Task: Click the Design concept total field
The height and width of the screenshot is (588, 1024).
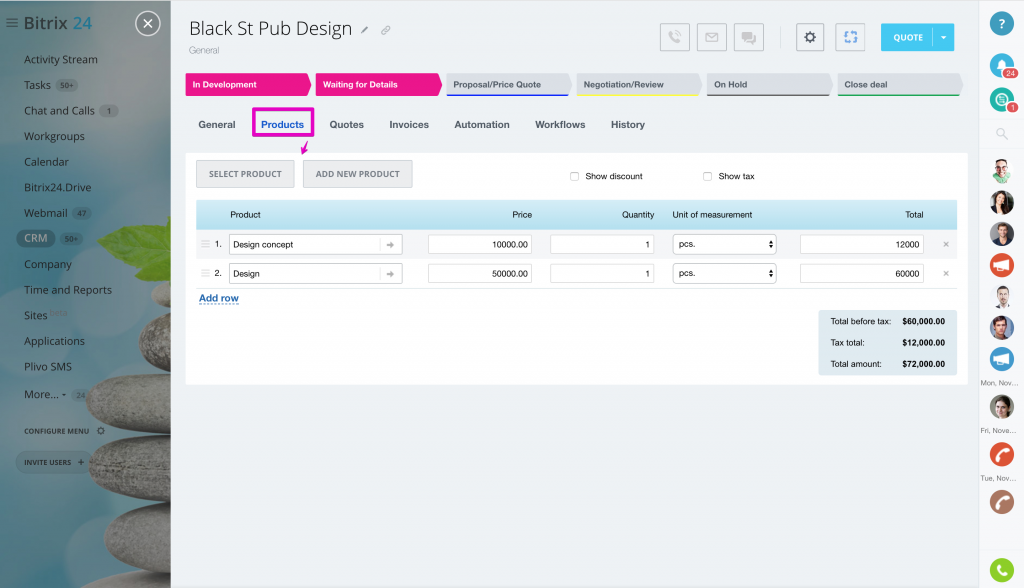Action: [x=862, y=244]
